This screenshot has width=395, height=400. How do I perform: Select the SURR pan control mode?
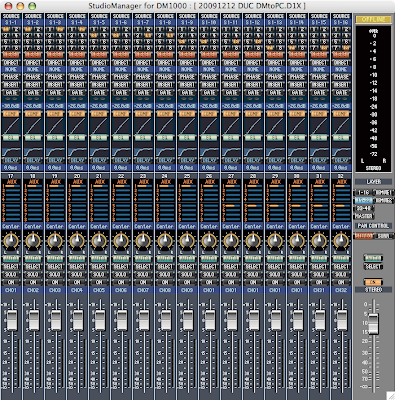pyautogui.click(x=383, y=236)
